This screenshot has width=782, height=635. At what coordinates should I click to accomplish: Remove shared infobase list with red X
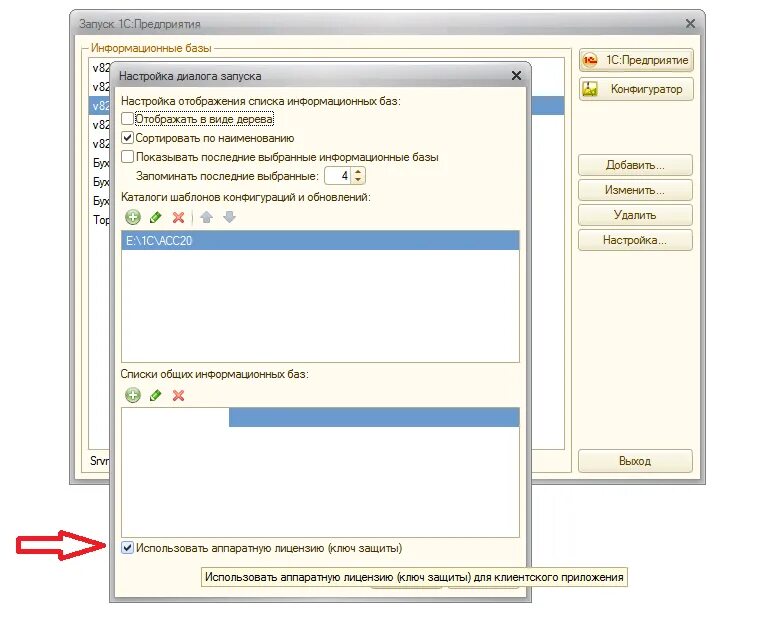[x=178, y=396]
